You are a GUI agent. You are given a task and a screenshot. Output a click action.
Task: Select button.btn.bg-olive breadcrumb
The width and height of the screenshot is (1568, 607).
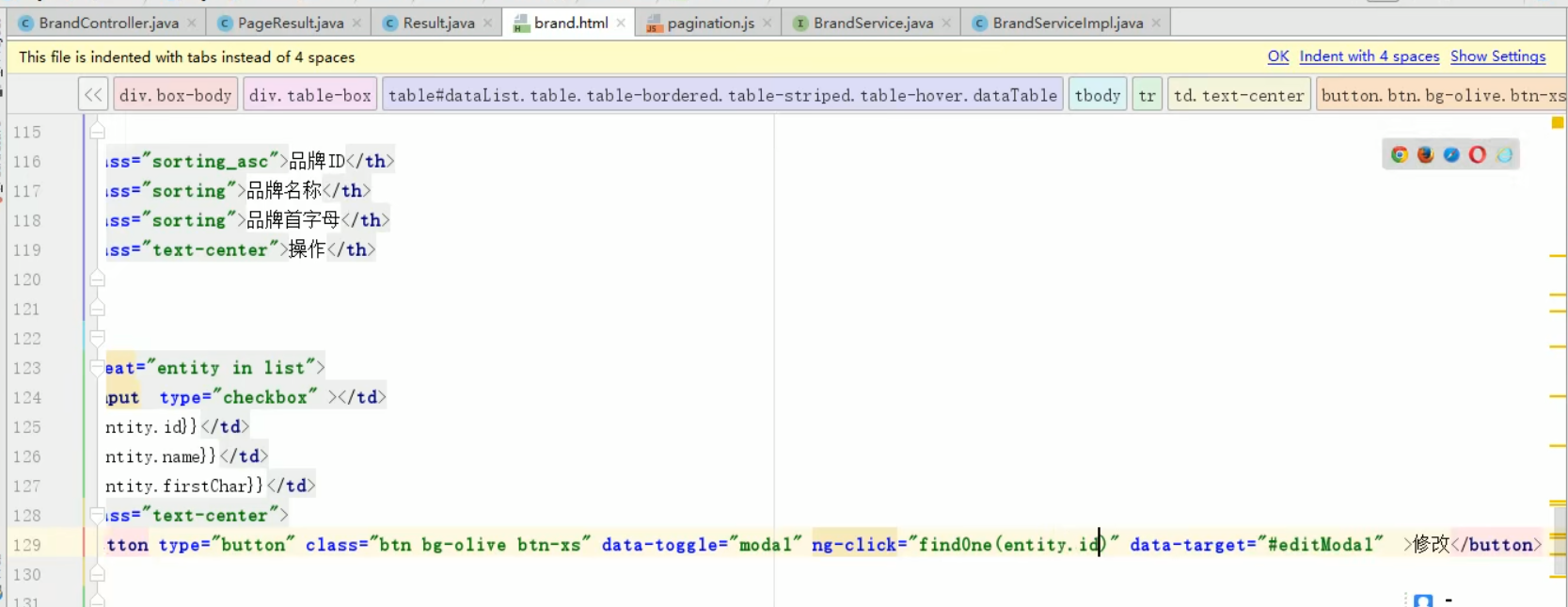pos(1442,95)
